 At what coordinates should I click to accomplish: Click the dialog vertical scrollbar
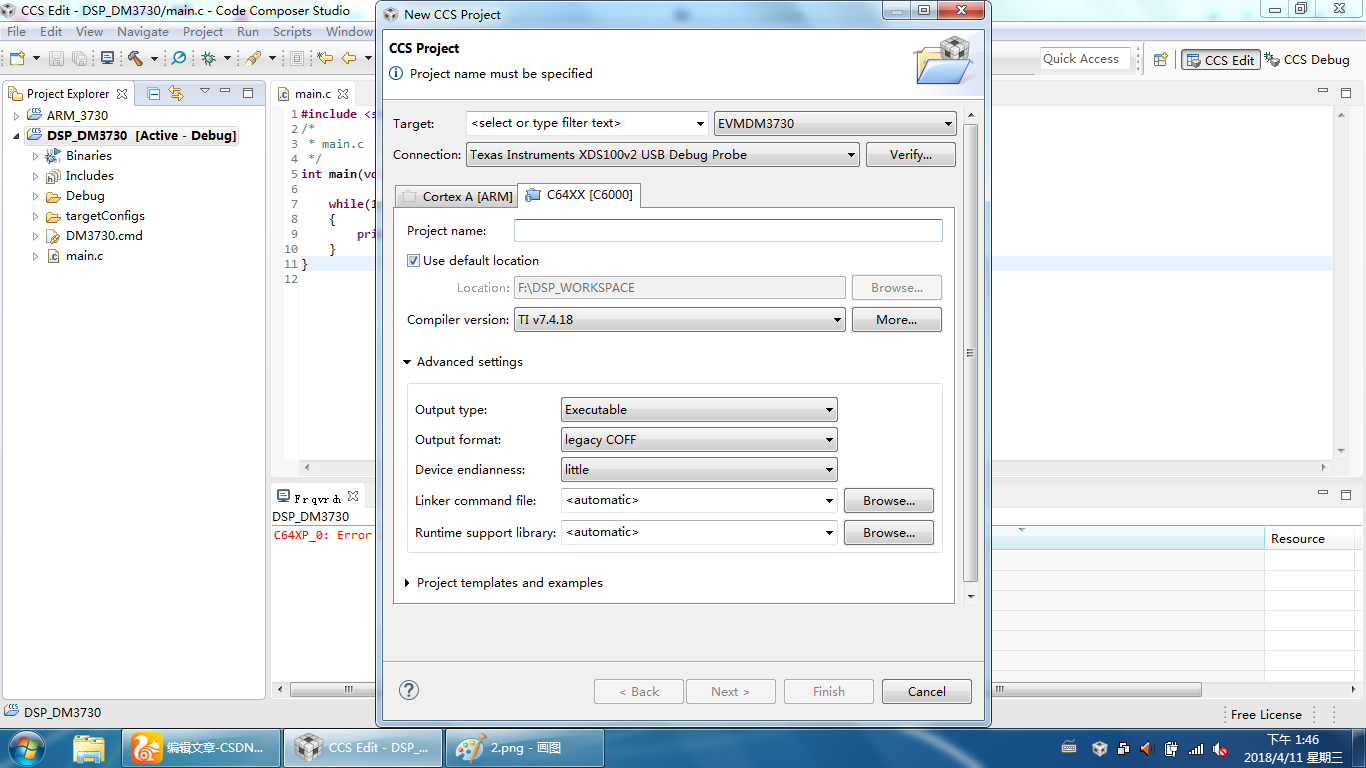(970, 352)
